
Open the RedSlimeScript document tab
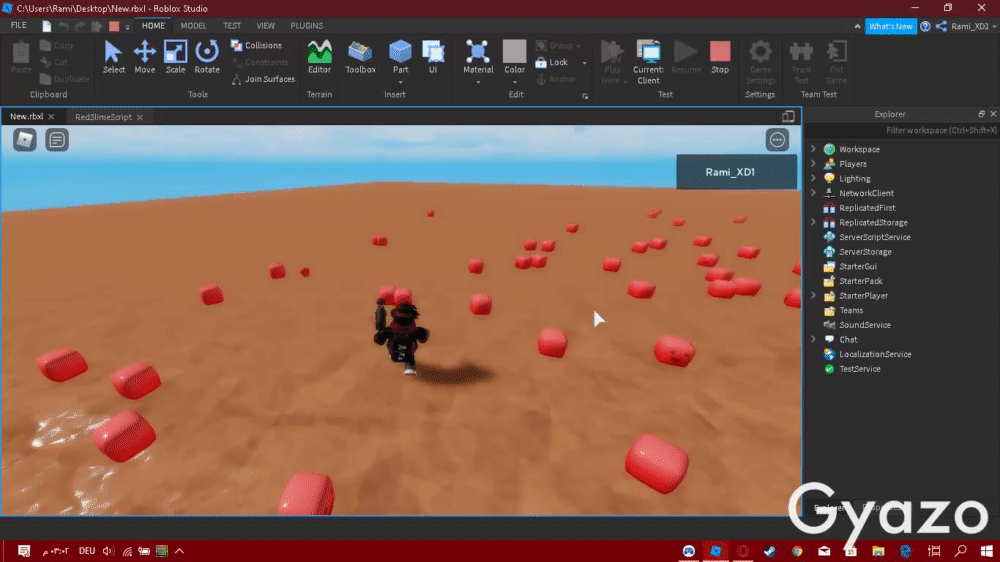103,117
